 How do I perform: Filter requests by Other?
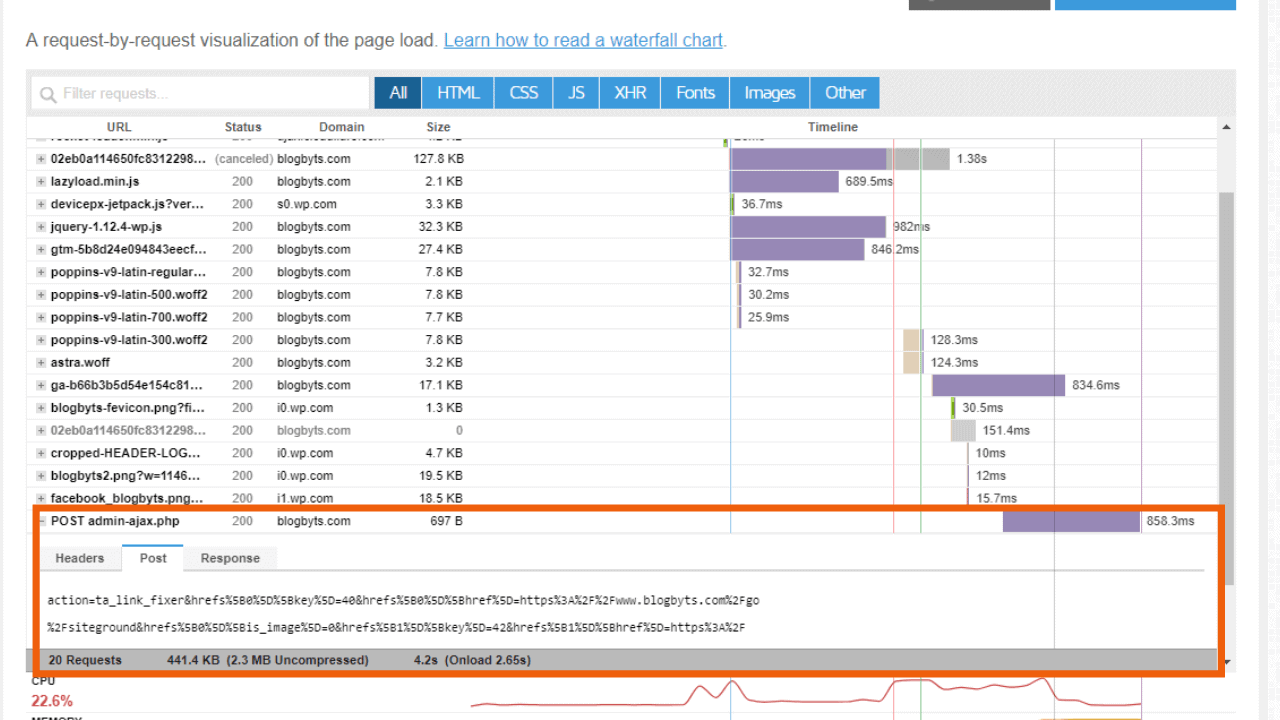coord(845,93)
